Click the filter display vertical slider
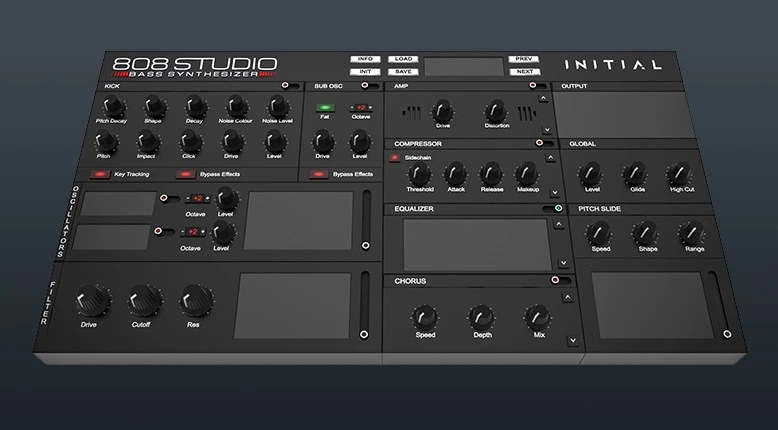This screenshot has height=430, width=778. coord(364,305)
